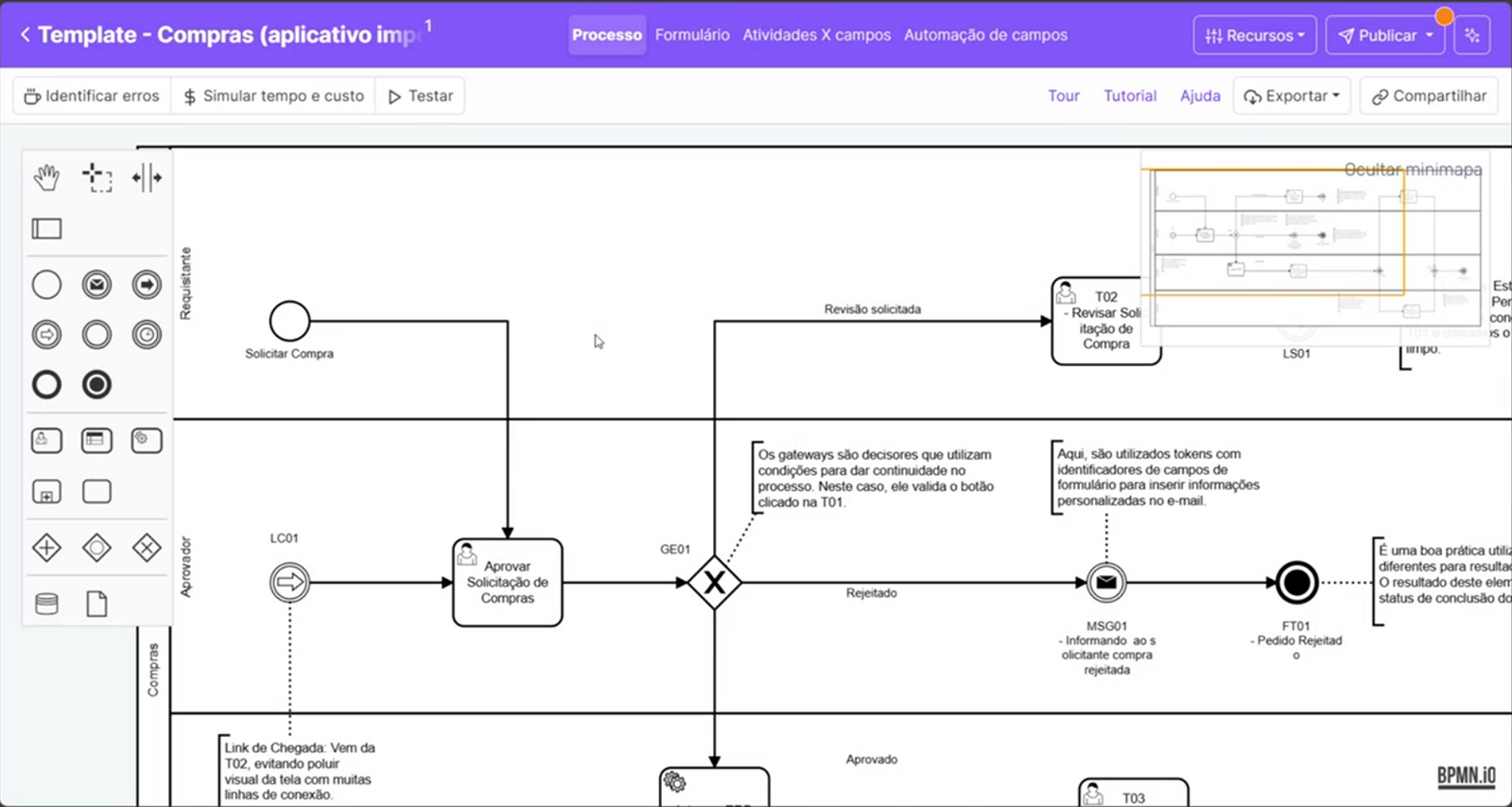The height and width of the screenshot is (807, 1512).
Task: Open the Tutorial link
Action: [x=1130, y=96]
